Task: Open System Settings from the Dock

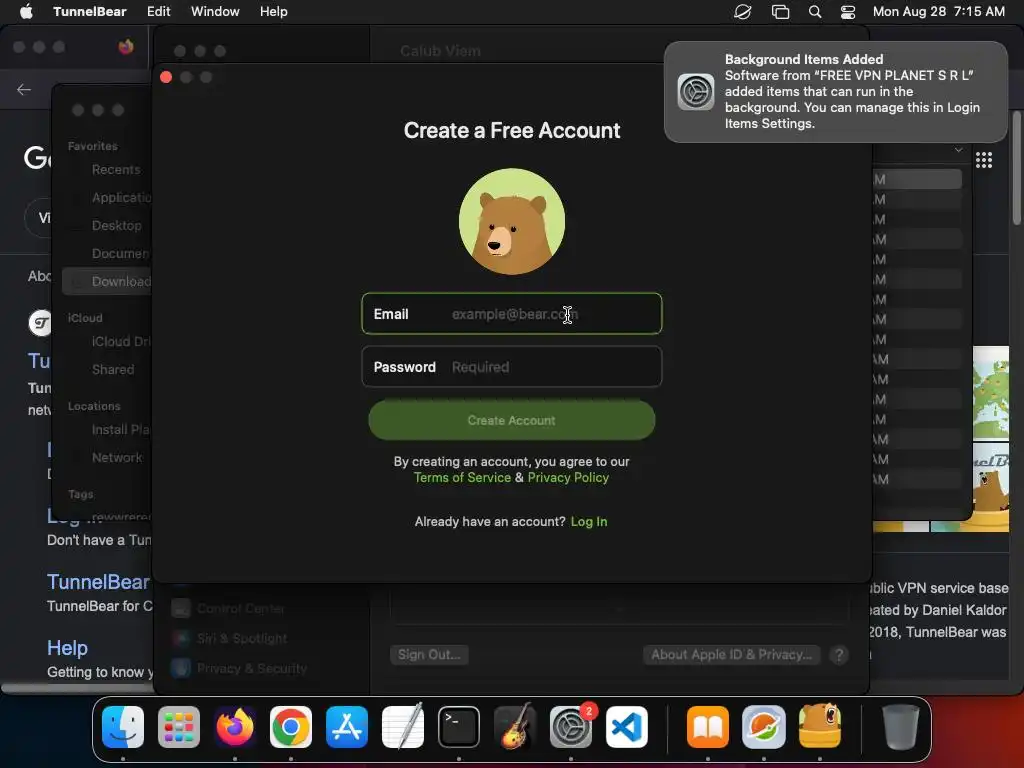Action: click(x=571, y=727)
